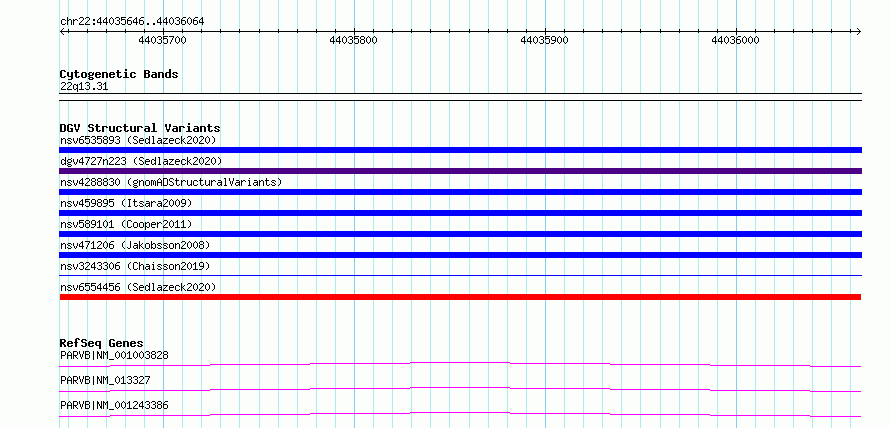This screenshot has height=428, width=890.
Task: Open variant nsv3243306 (Chaisson2019) label
Action: pyautogui.click(x=135, y=266)
